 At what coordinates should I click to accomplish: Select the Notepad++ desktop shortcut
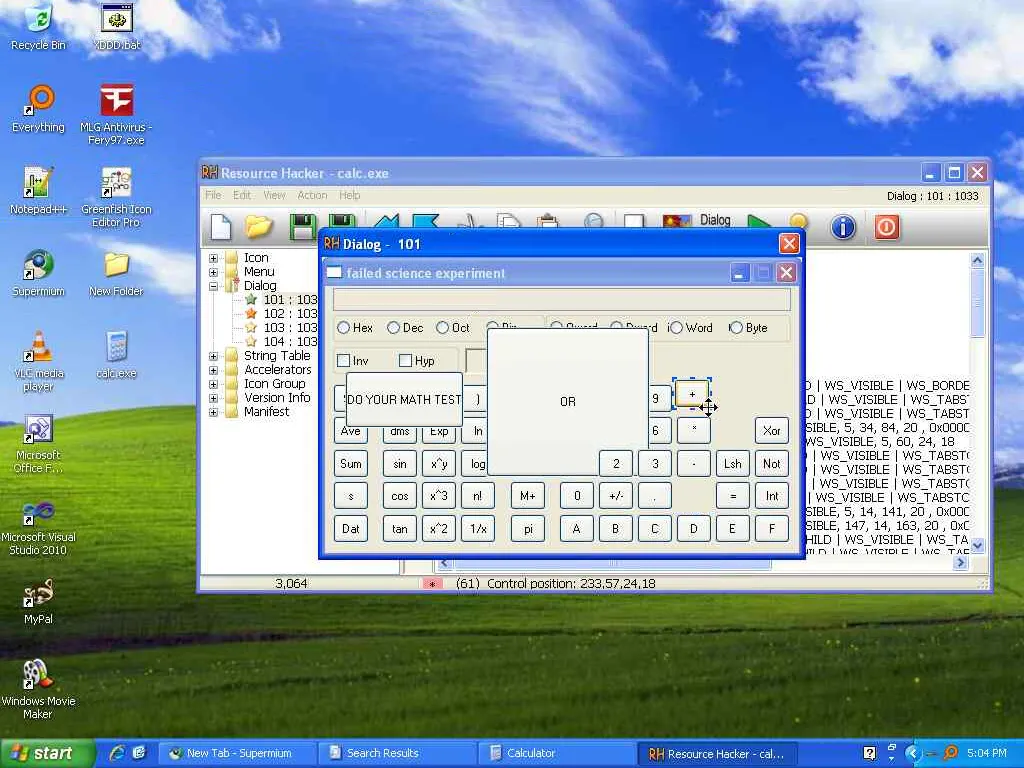pyautogui.click(x=39, y=191)
